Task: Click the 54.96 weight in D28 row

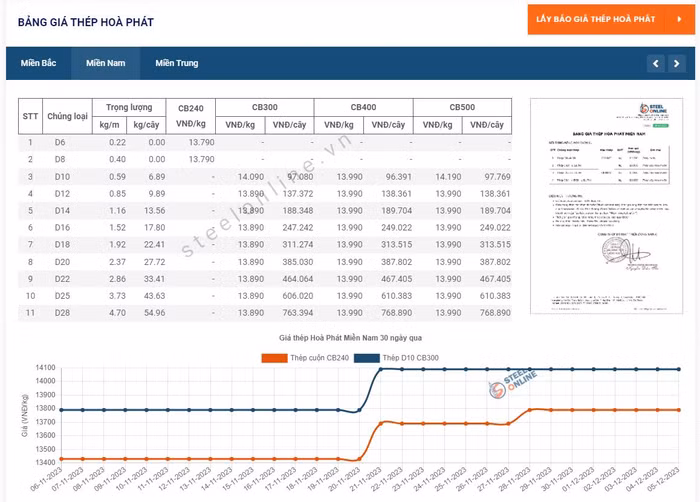Action: 154,313
